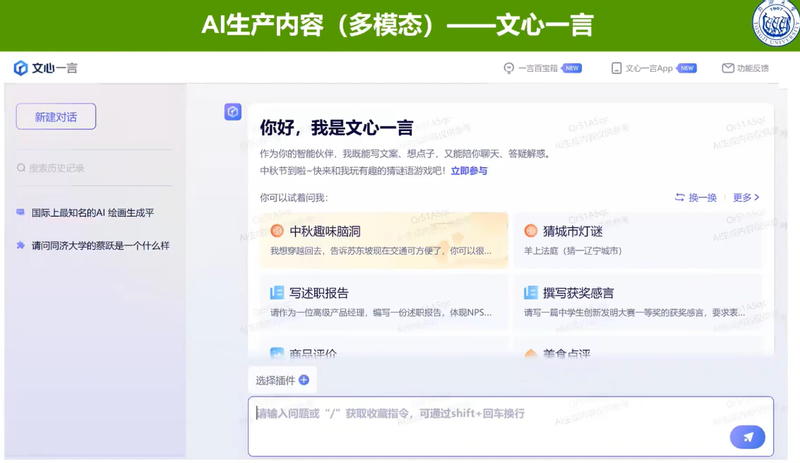Open history chat 请问同济大学的禁跃是一个什么样
Screen dimensions: 800x463
(x=98, y=244)
